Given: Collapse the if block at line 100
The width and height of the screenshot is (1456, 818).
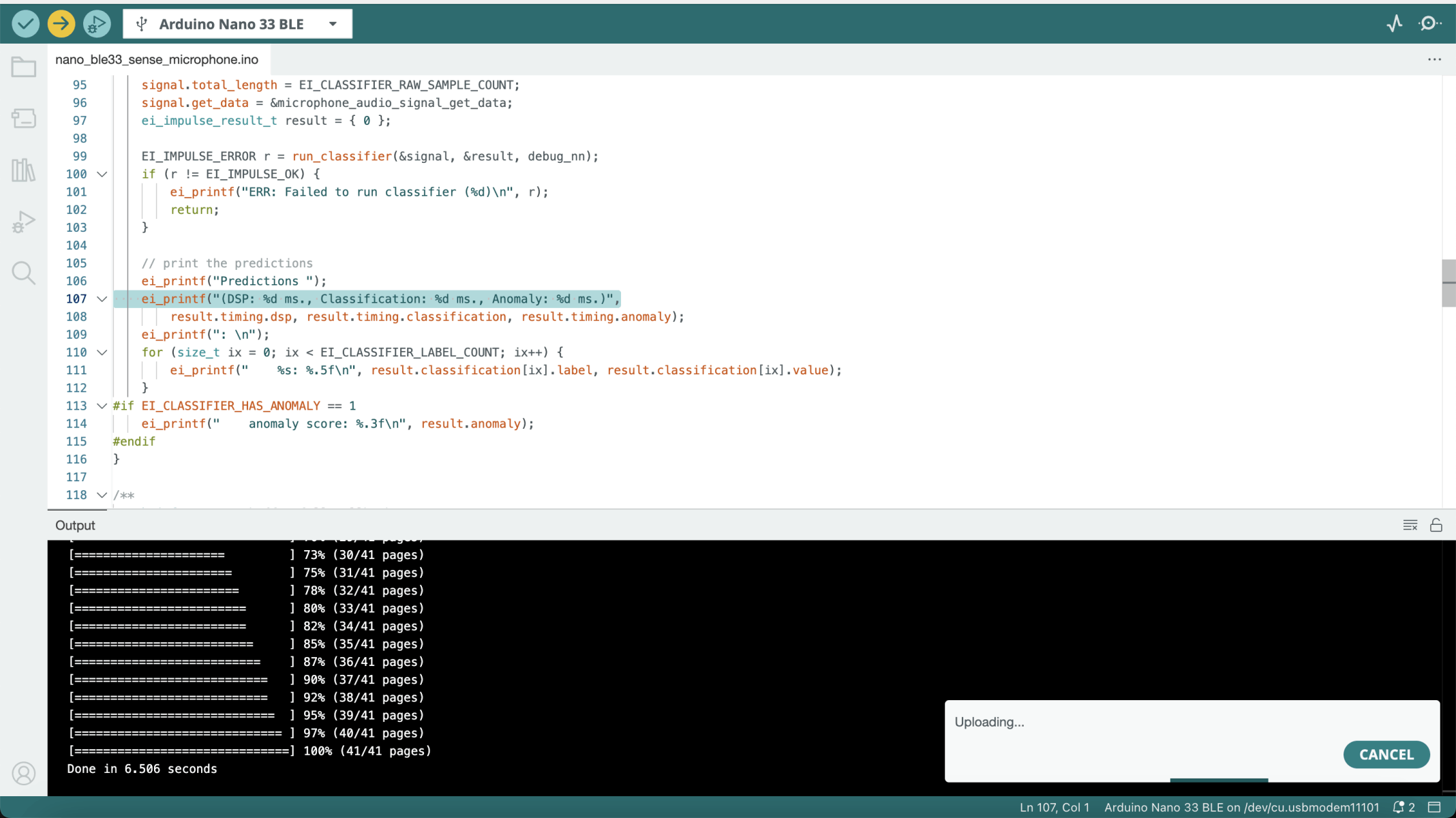Looking at the screenshot, I should click(102, 175).
